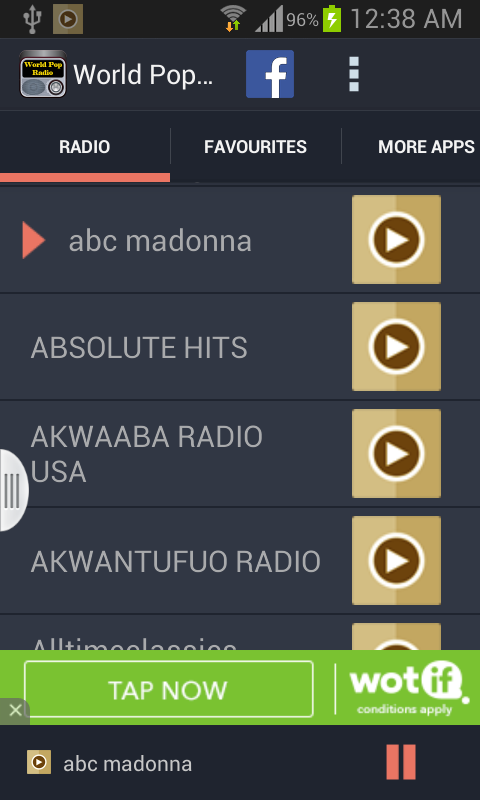Play the abc madonna station

(x=396, y=239)
